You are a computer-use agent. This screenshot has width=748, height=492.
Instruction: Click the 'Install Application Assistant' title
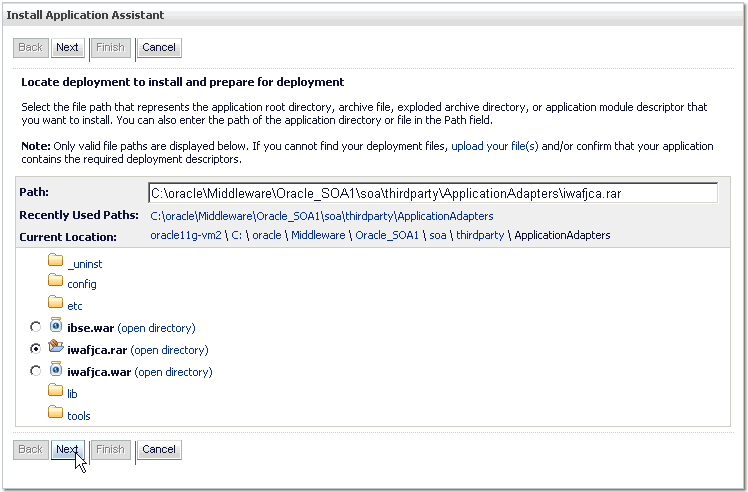pos(85,15)
